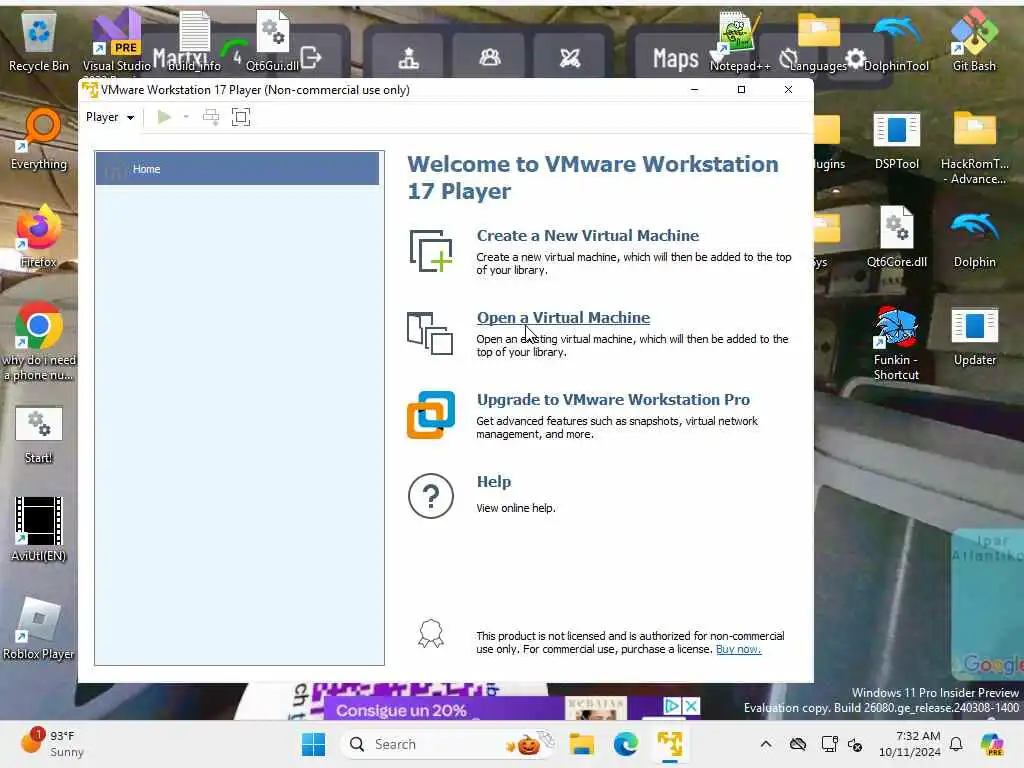Click the Copilot preview icon in taskbar
This screenshot has height=768, width=1024.
tap(991, 744)
